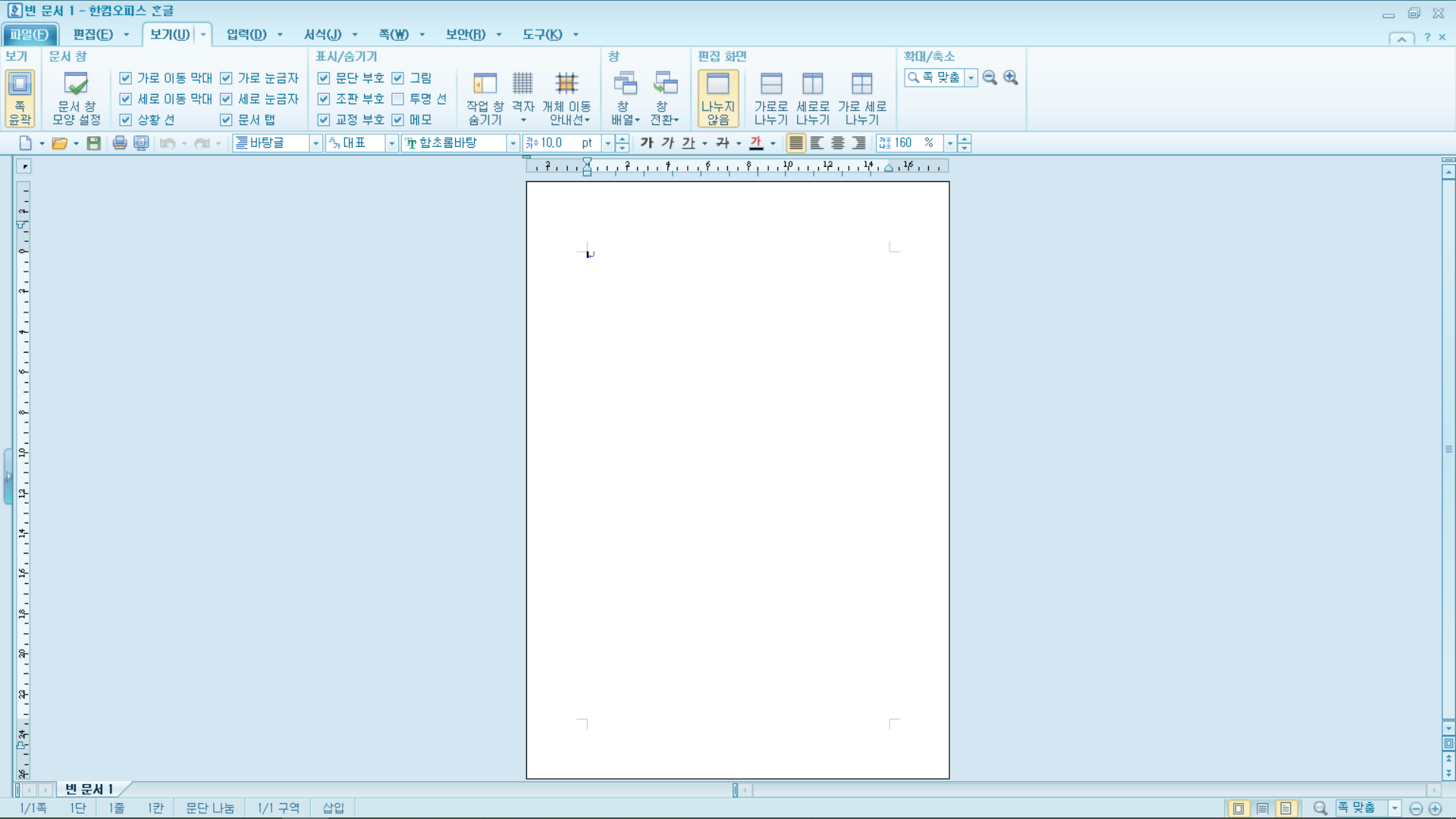Open the 편집(E) menu

pos(93,34)
